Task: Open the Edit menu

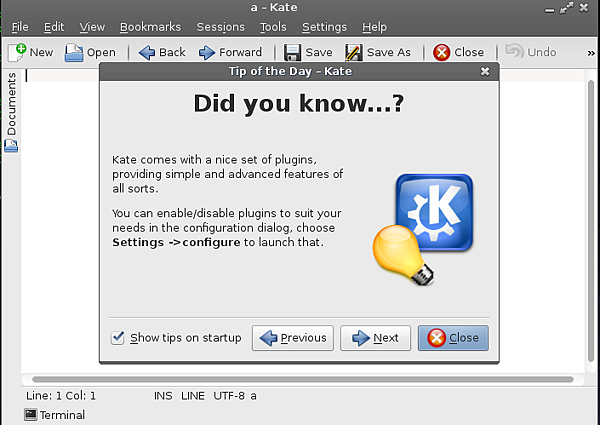Action: click(x=54, y=27)
